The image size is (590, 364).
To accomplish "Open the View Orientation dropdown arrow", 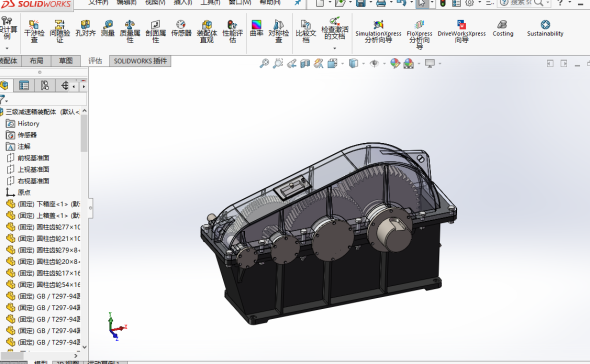I will [342, 64].
